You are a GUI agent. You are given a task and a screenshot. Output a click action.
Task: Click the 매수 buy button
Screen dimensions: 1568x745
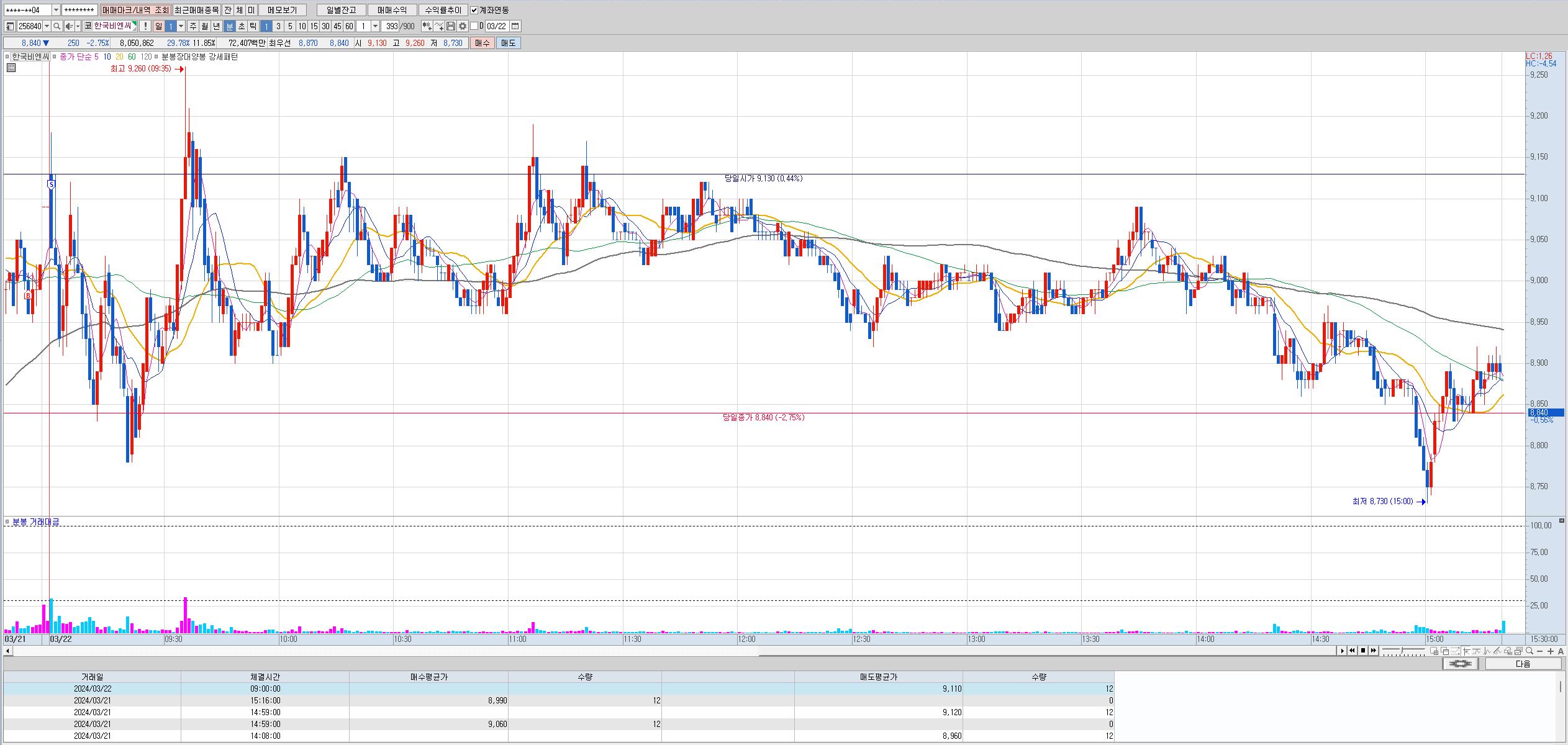click(x=482, y=43)
